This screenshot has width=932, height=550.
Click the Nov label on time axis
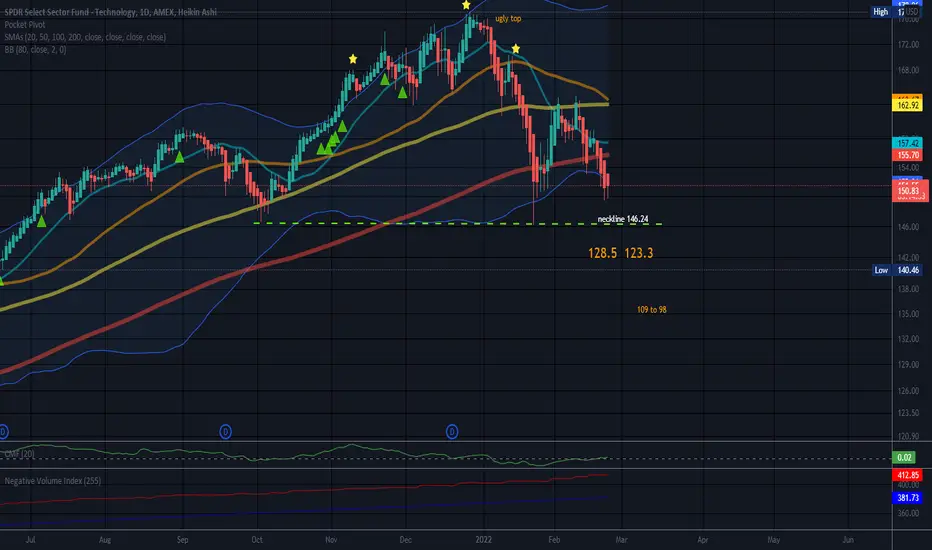tap(331, 540)
